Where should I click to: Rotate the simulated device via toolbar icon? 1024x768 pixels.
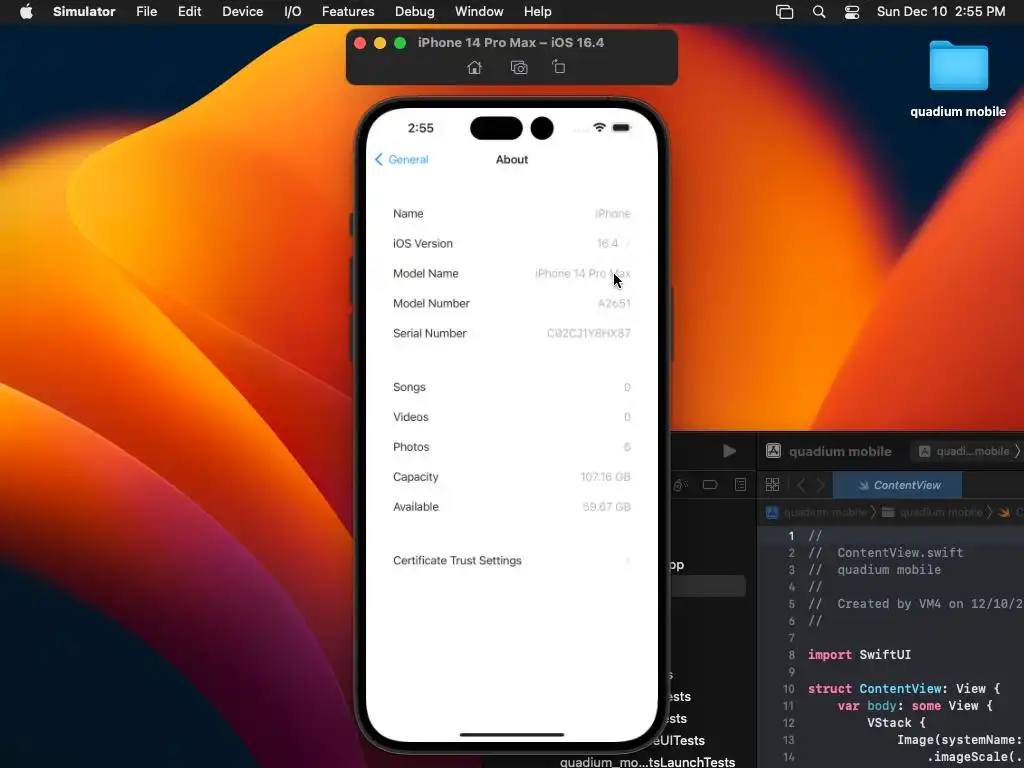coord(558,67)
